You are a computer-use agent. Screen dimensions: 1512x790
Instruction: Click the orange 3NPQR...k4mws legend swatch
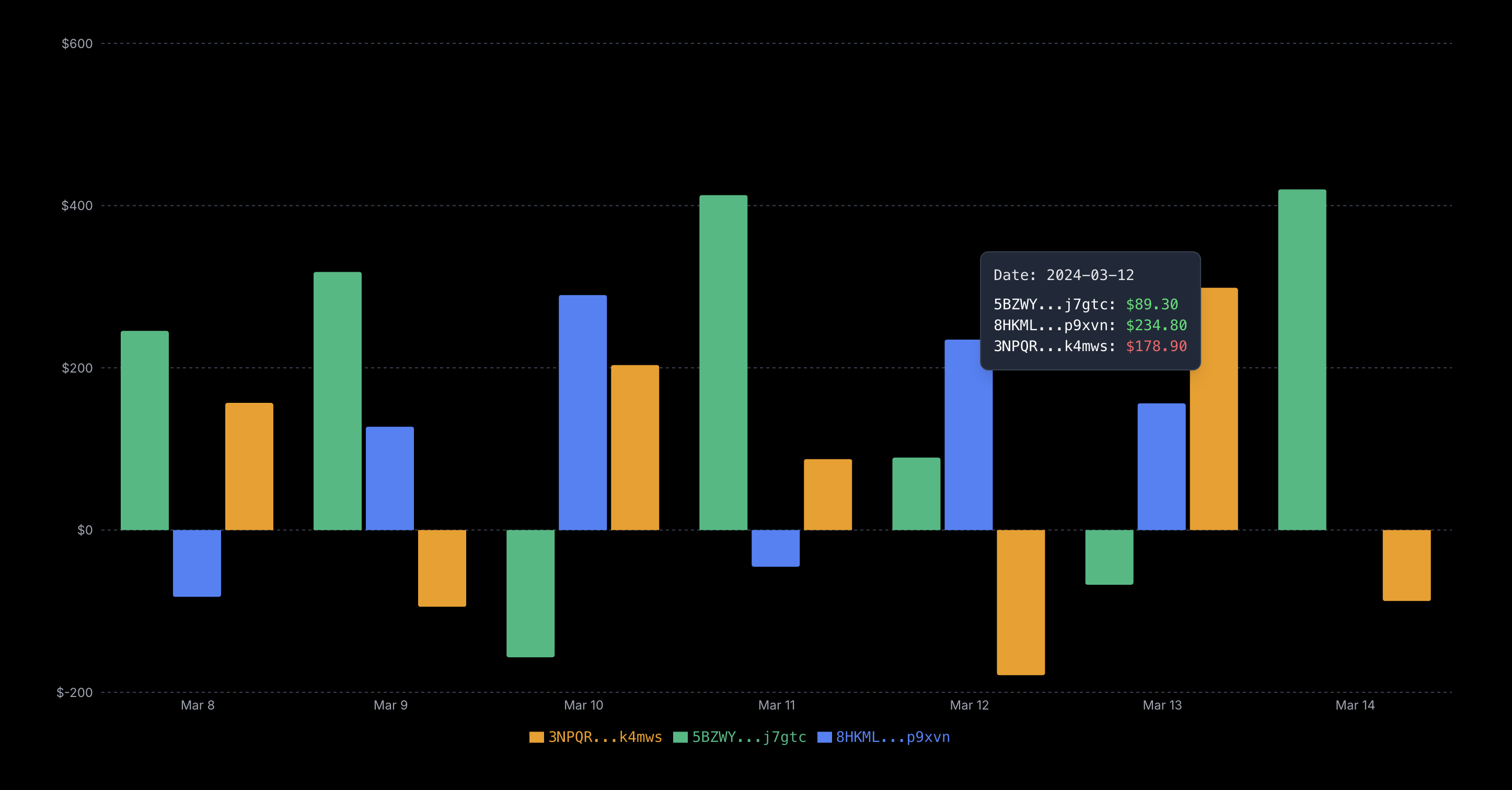(536, 737)
